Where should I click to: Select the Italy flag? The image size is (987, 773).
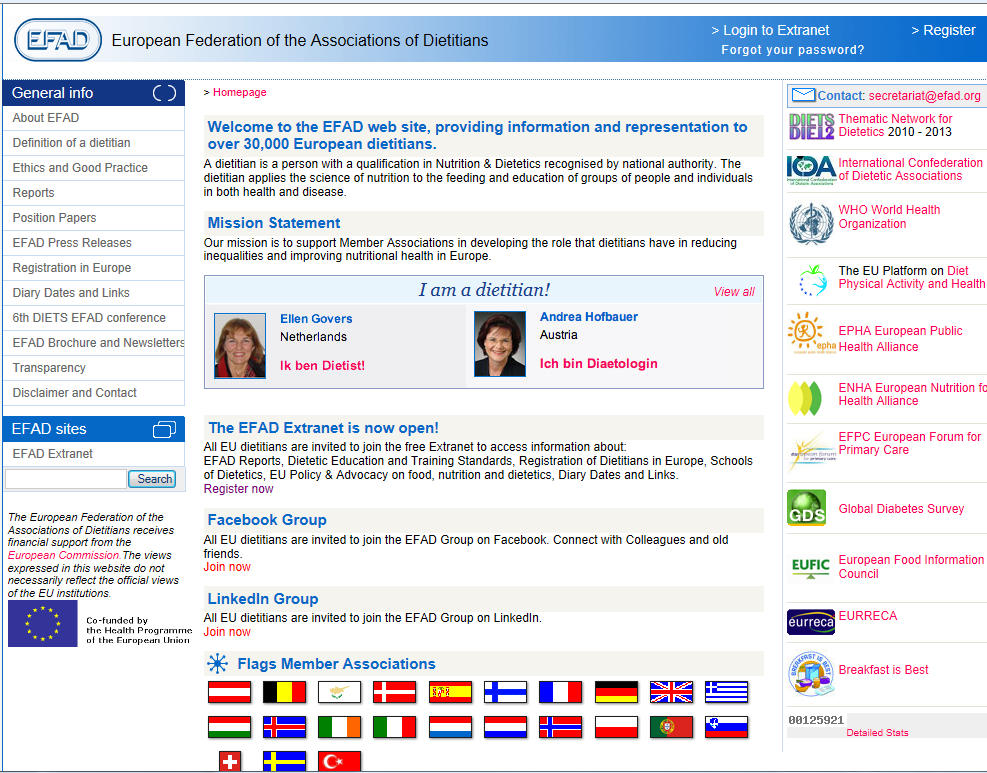(x=394, y=727)
